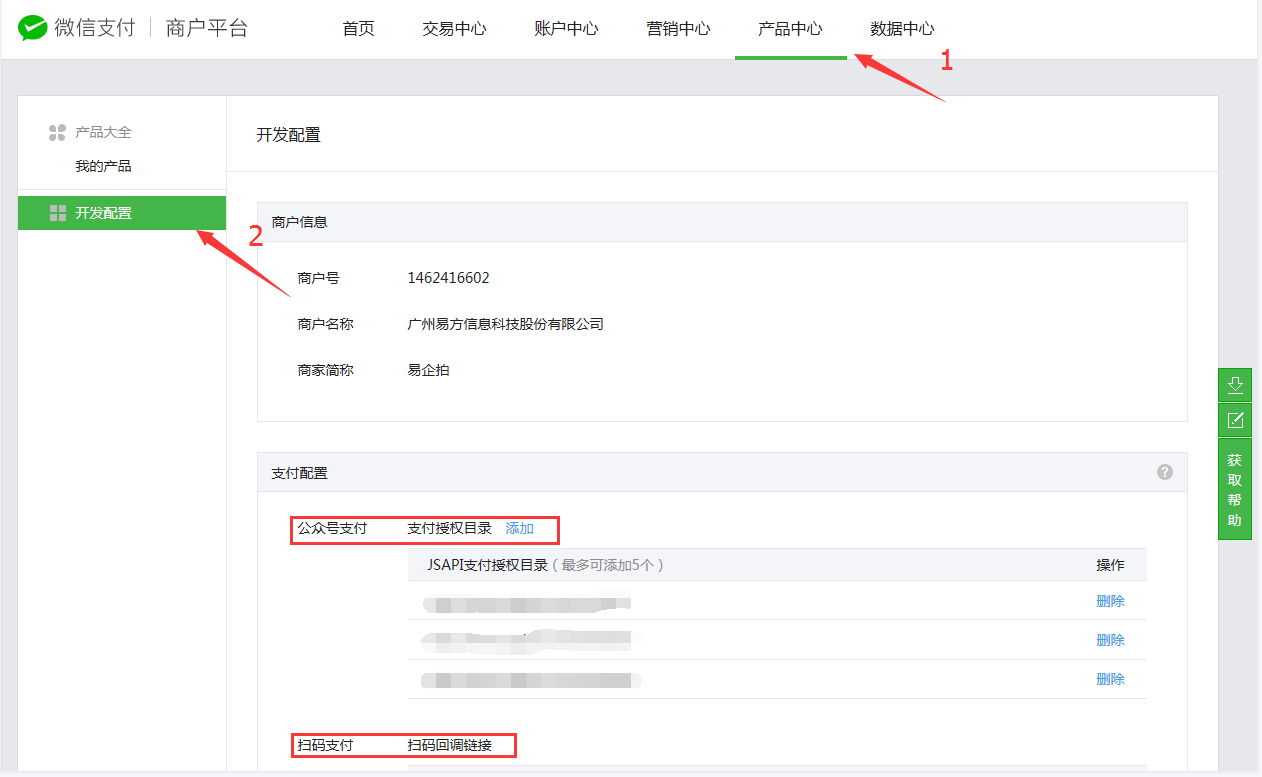Click the 产品大全 four-dot icon
The height and width of the screenshot is (777, 1262).
click(57, 132)
